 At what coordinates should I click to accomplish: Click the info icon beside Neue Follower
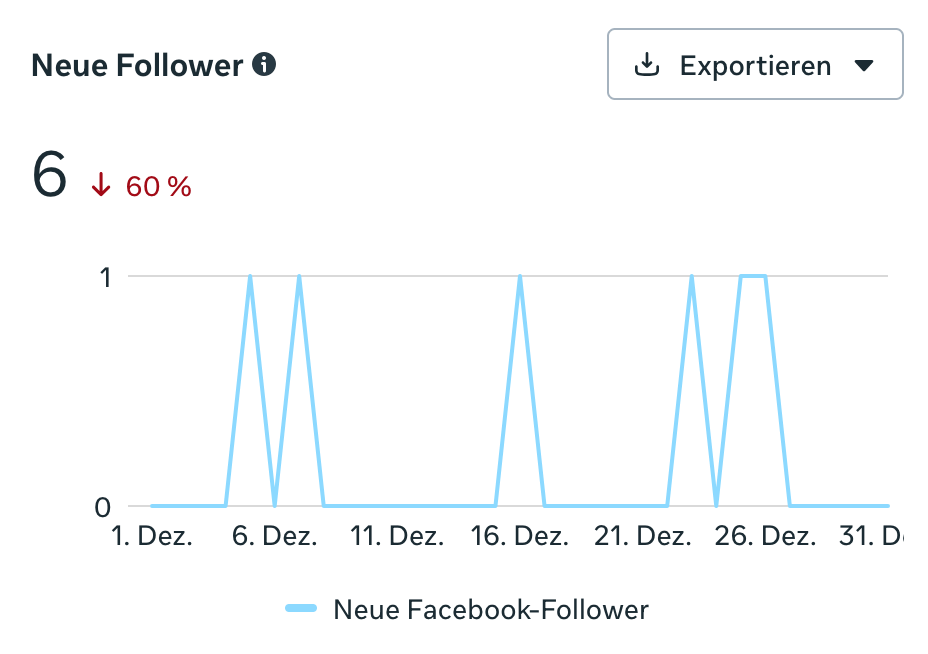click(265, 65)
